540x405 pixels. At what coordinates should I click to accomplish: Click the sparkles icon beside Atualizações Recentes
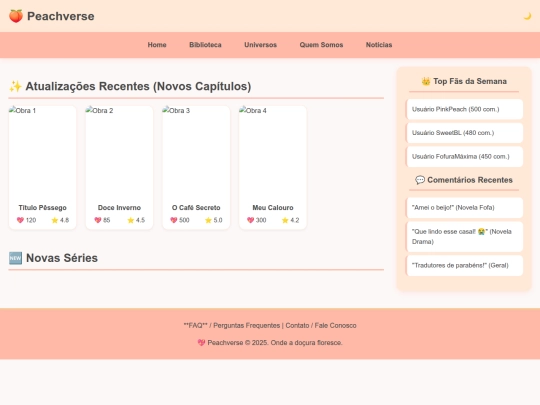pyautogui.click(x=15, y=86)
